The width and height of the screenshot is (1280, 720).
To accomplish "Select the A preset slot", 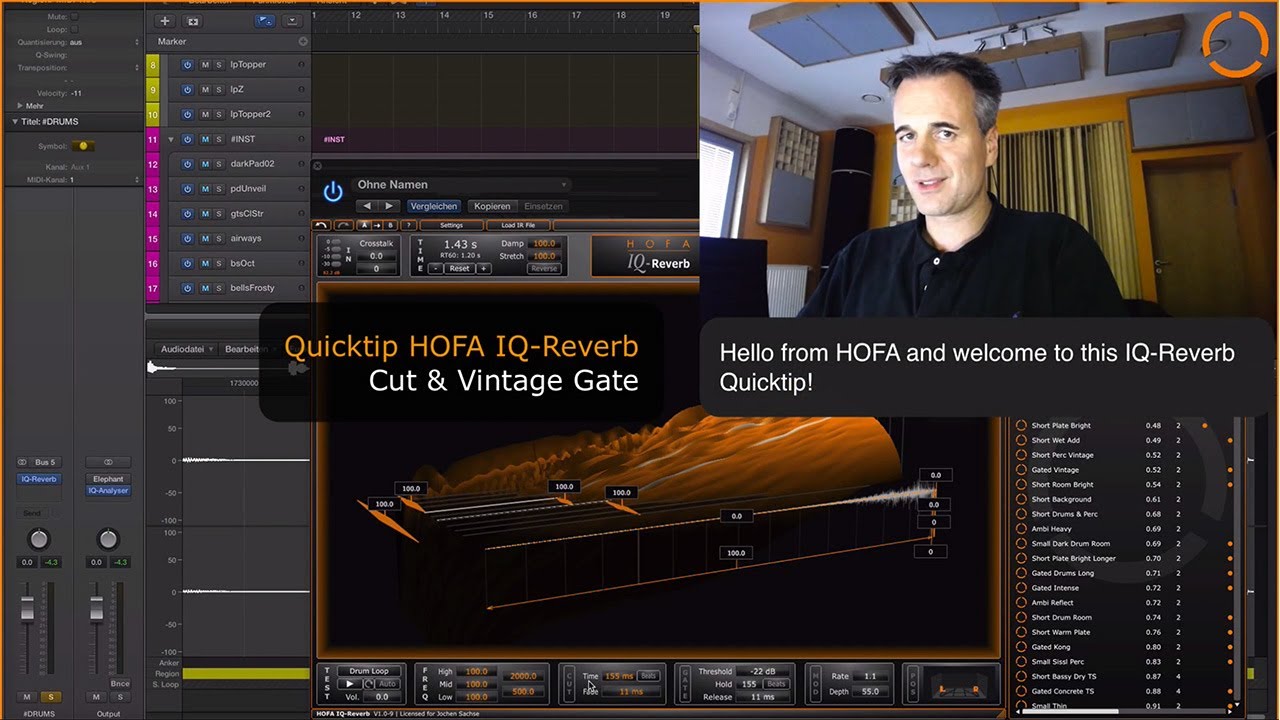I will (x=363, y=225).
